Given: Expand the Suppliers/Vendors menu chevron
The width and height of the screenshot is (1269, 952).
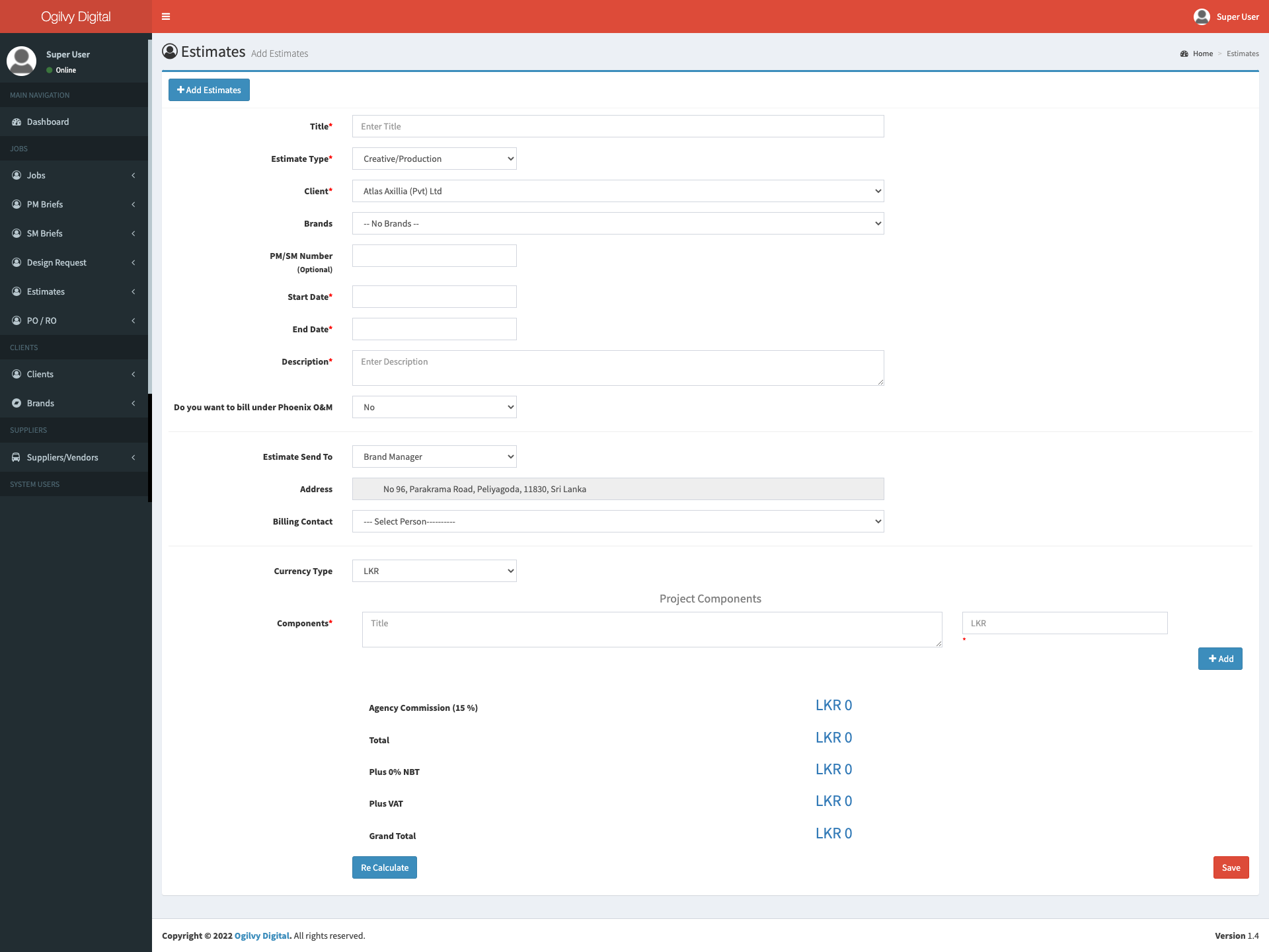Looking at the screenshot, I should (134, 457).
